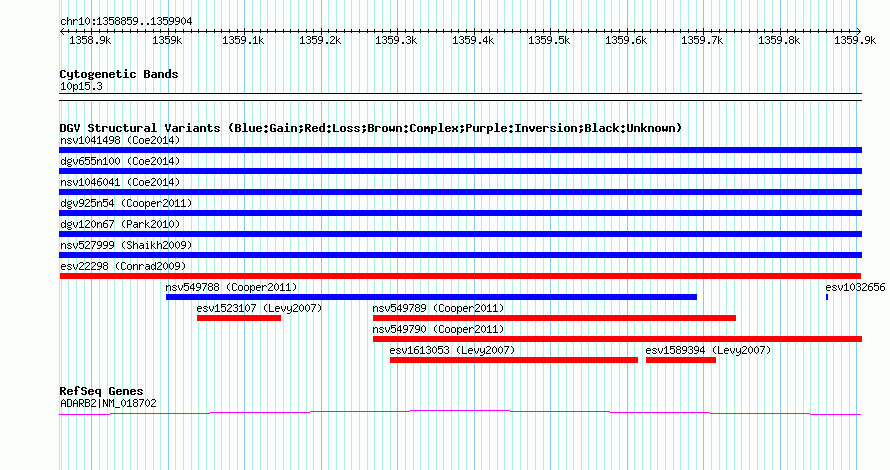Open the esv1613053 (Levy2007) loss bar

click(514, 360)
